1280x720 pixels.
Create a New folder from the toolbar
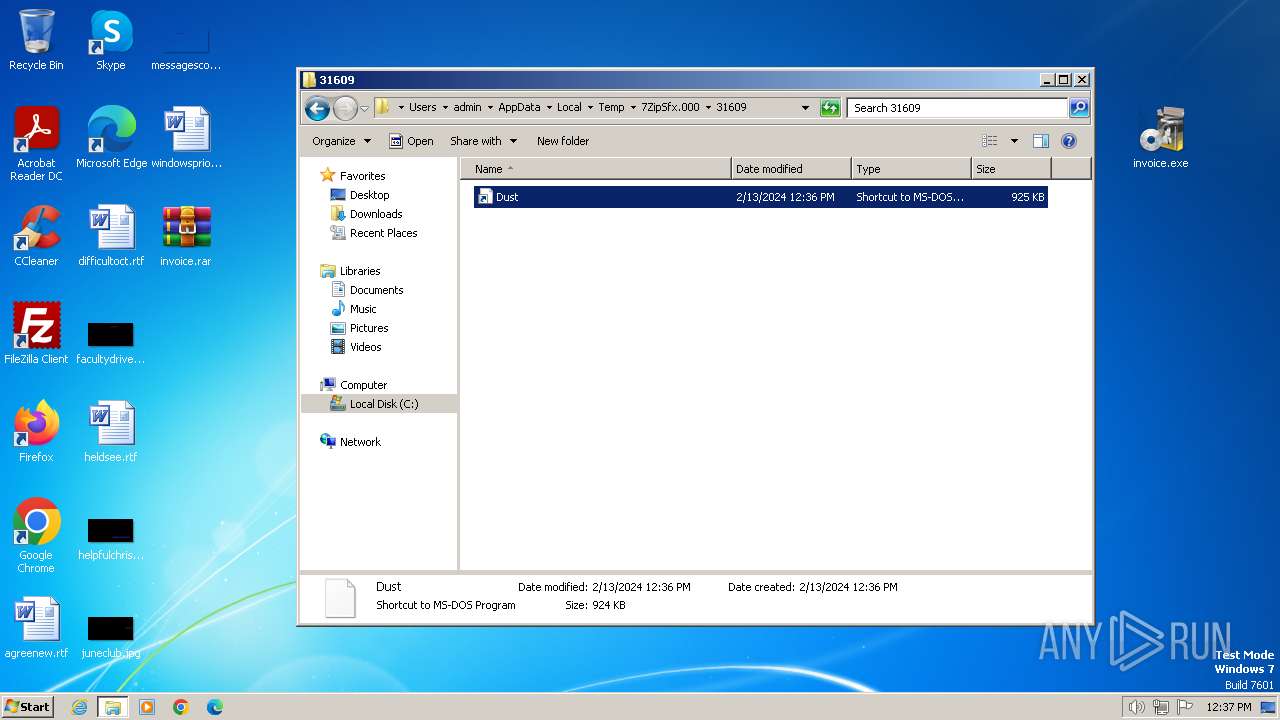(x=563, y=141)
